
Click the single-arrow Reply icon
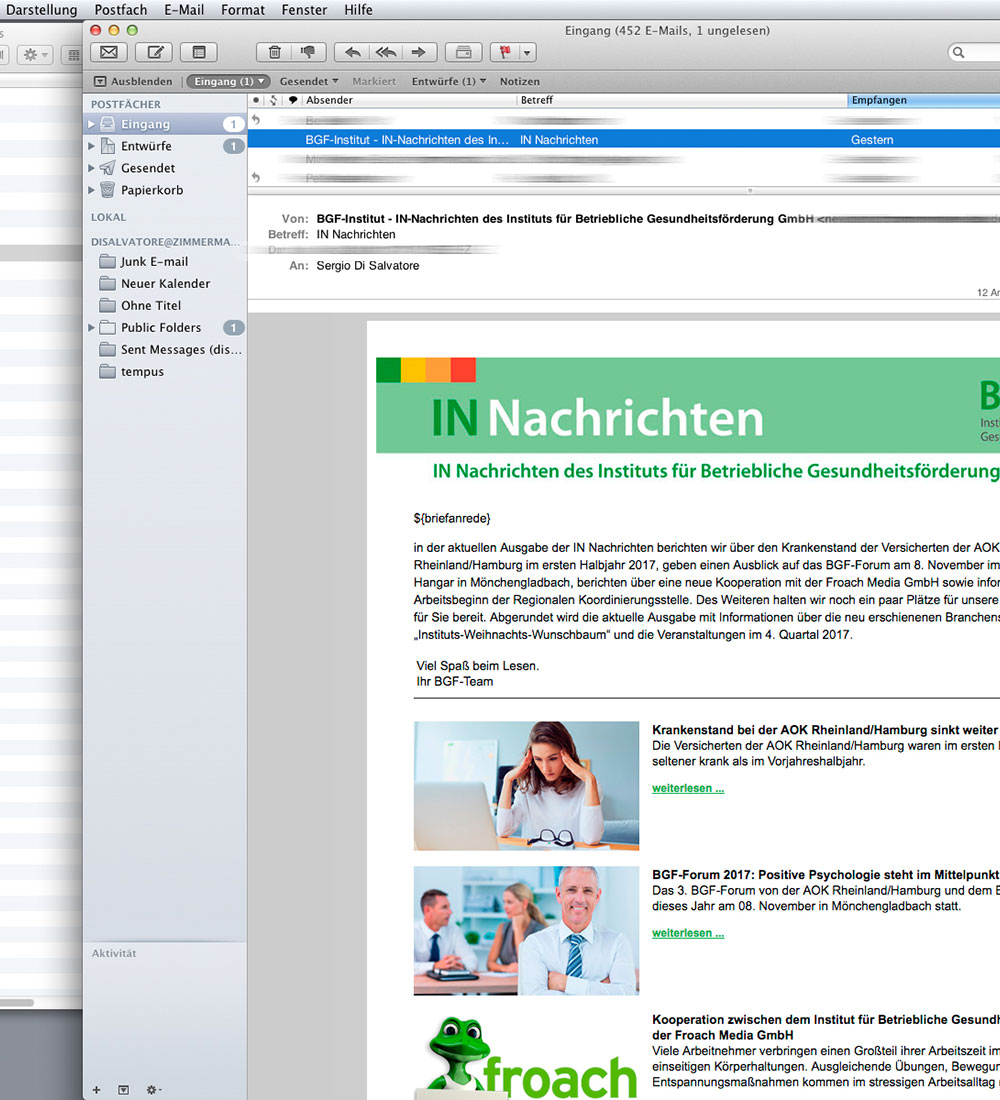click(x=352, y=52)
